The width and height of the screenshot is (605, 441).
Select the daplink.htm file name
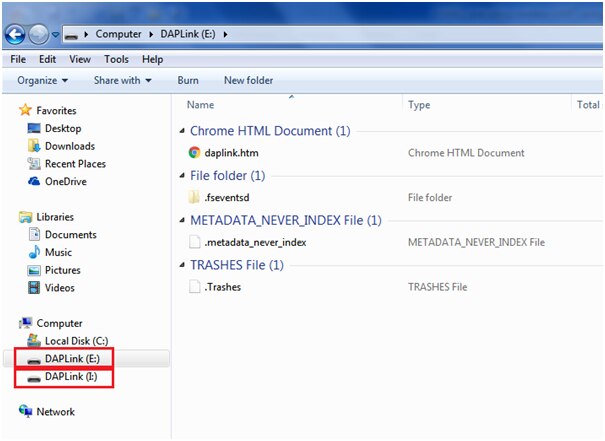tap(232, 153)
